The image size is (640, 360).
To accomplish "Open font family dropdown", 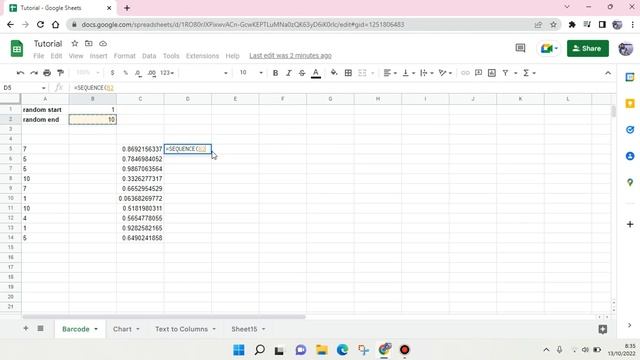I will (204, 73).
